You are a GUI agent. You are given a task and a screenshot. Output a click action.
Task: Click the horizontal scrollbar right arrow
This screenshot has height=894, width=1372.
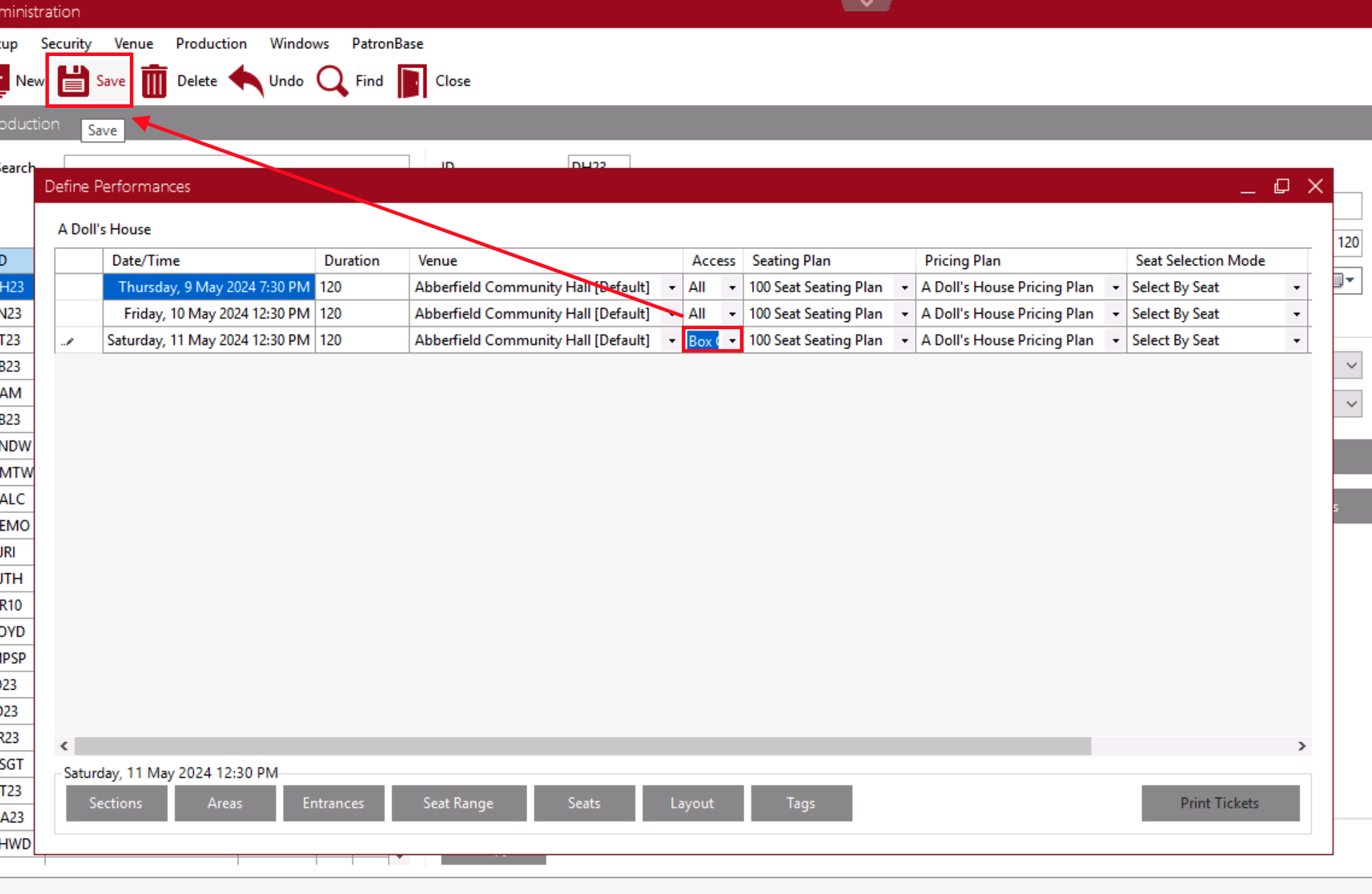[x=1302, y=746]
